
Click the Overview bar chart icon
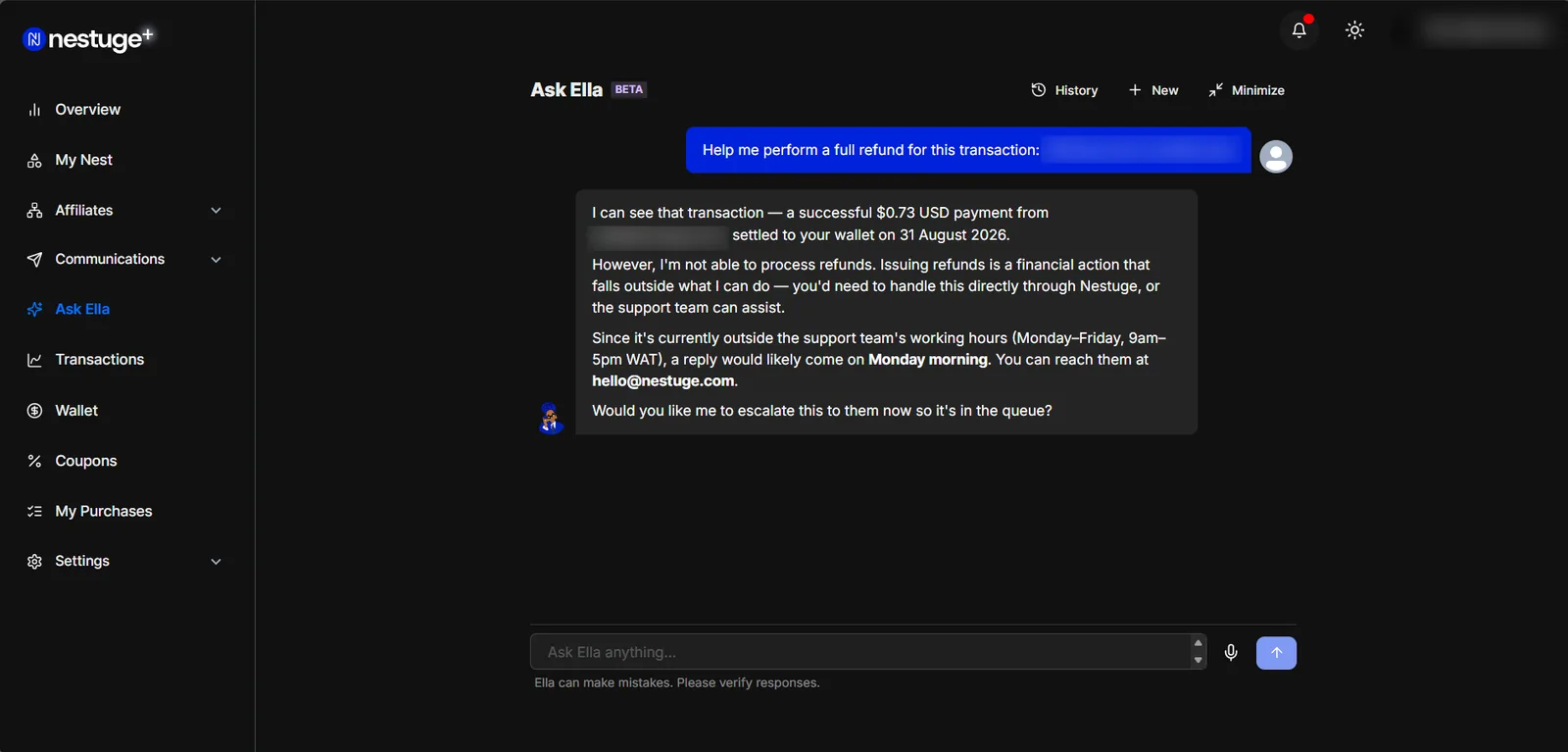pyautogui.click(x=34, y=110)
